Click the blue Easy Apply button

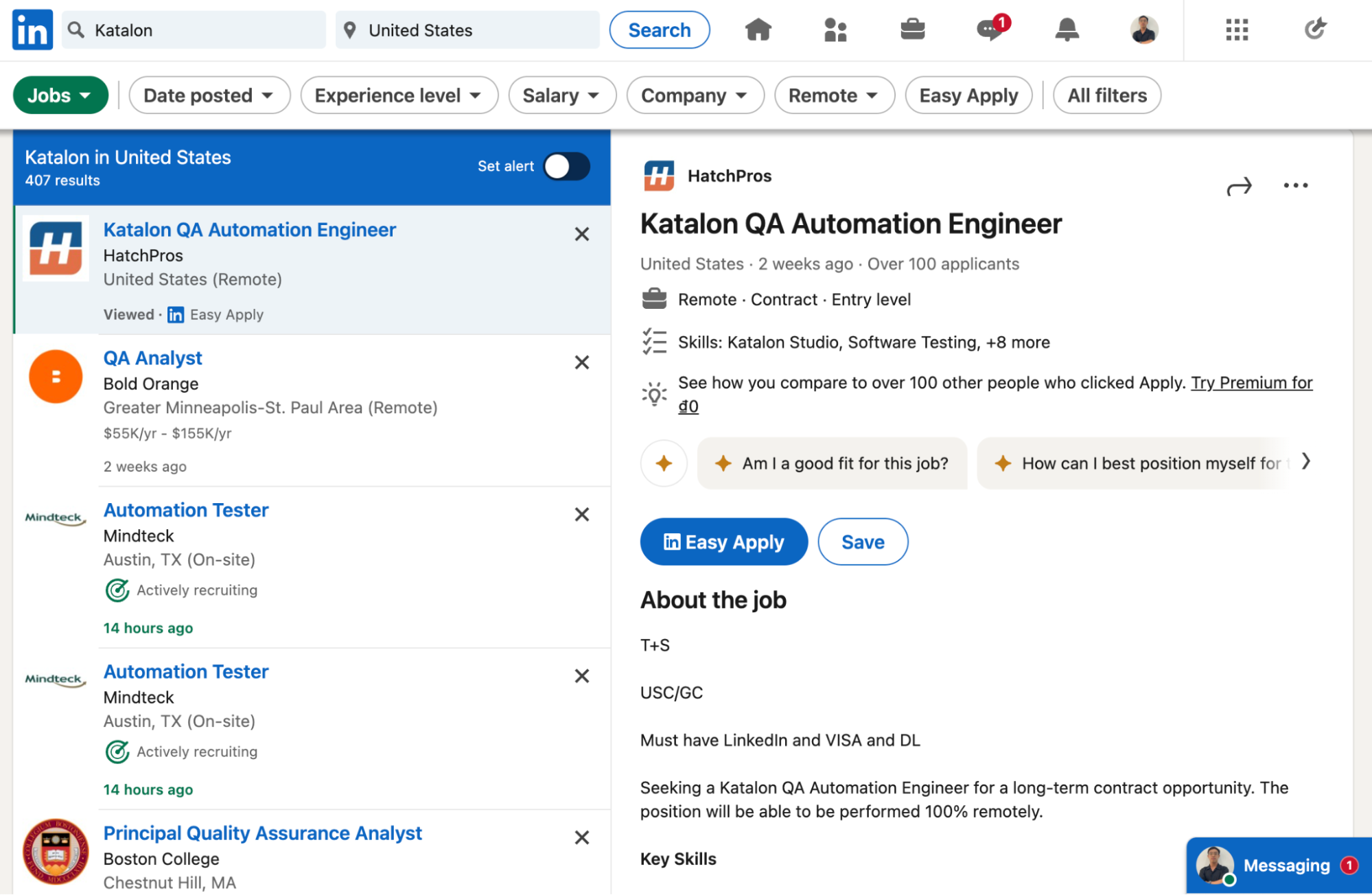point(723,542)
